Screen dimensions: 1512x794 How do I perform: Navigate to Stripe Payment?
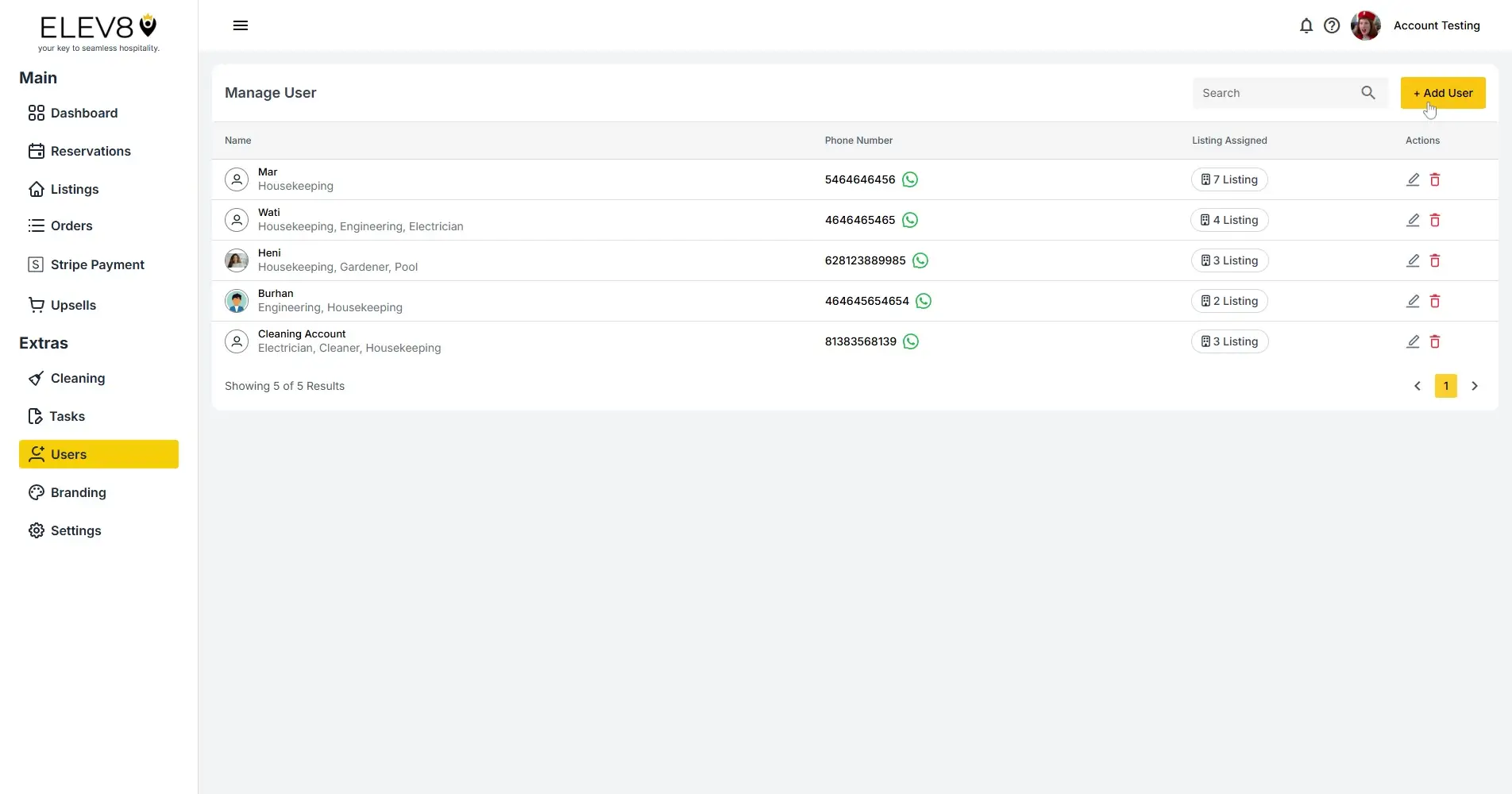tap(97, 264)
